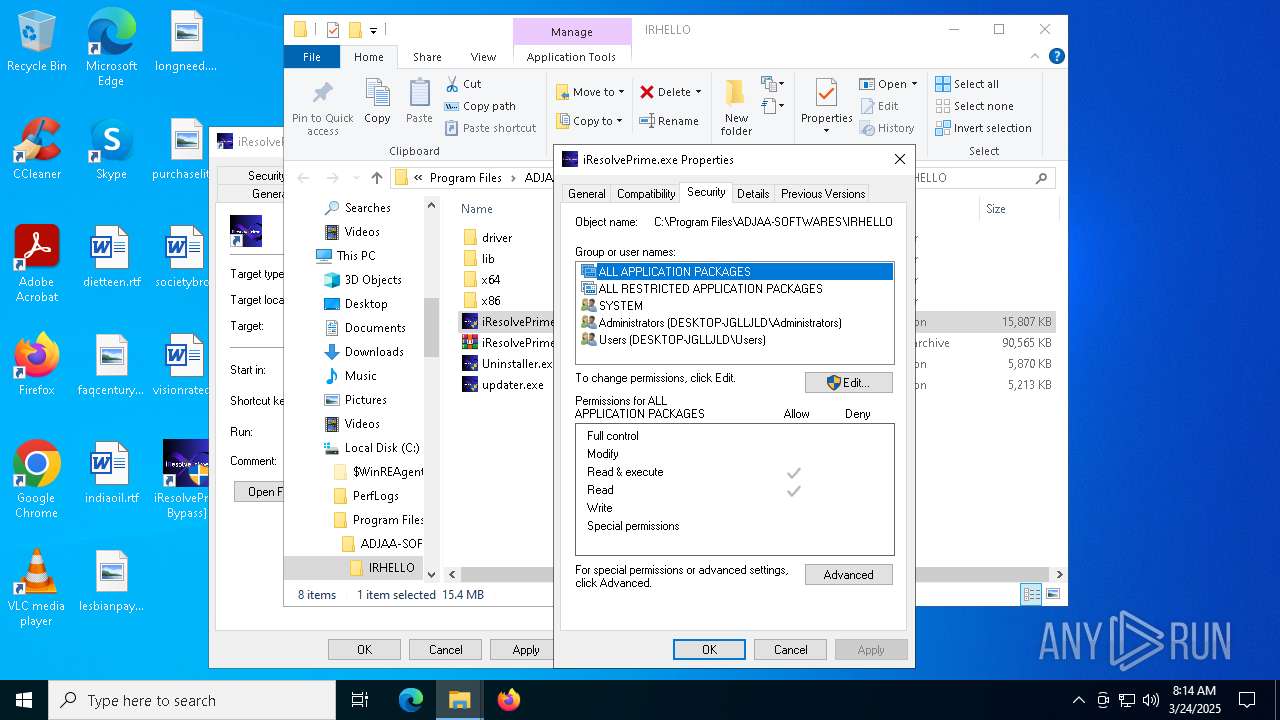Click the Copy ribbon icon
This screenshot has height=720, width=1280.
point(377,102)
